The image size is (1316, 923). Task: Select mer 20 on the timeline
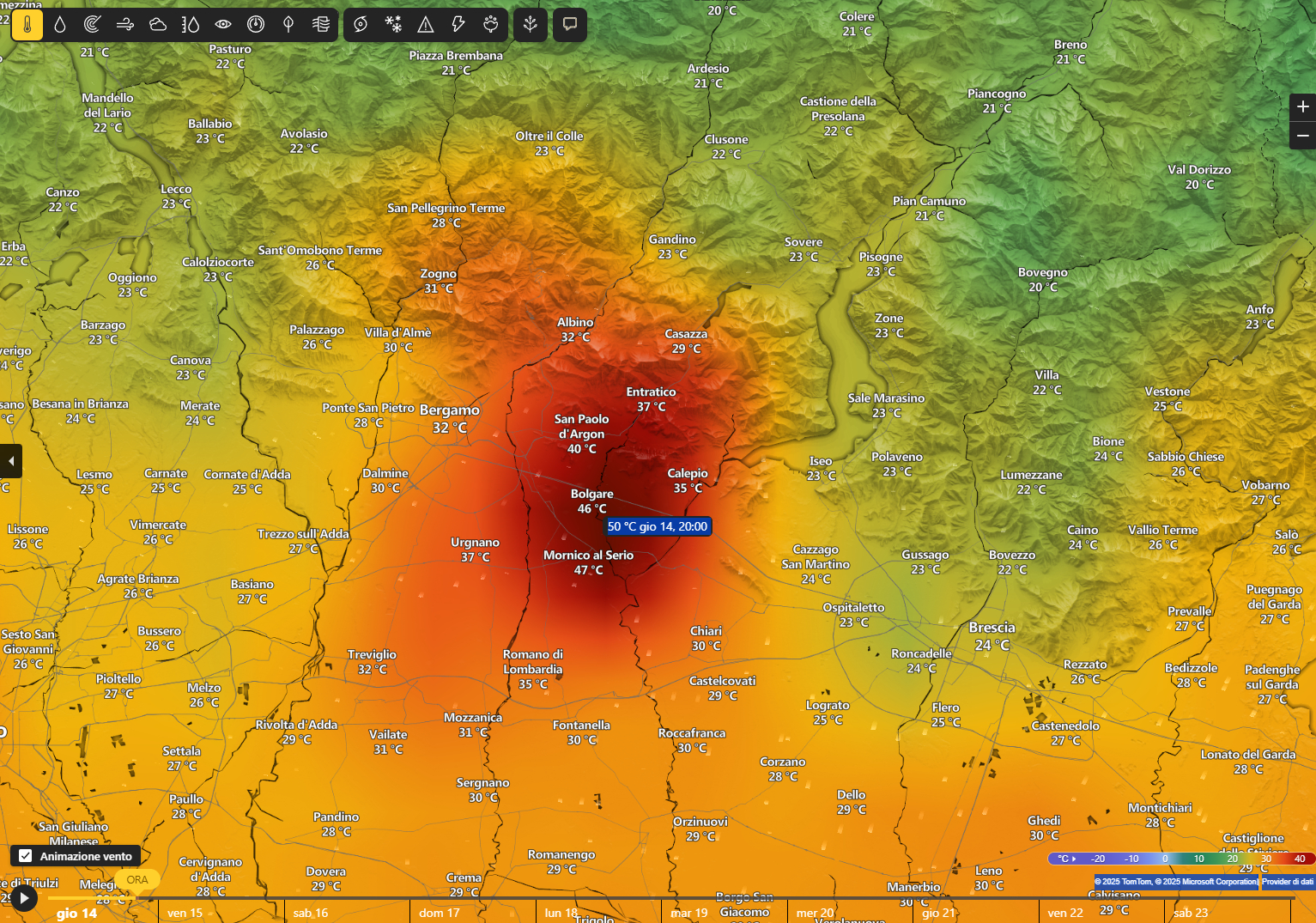pyautogui.click(x=816, y=914)
